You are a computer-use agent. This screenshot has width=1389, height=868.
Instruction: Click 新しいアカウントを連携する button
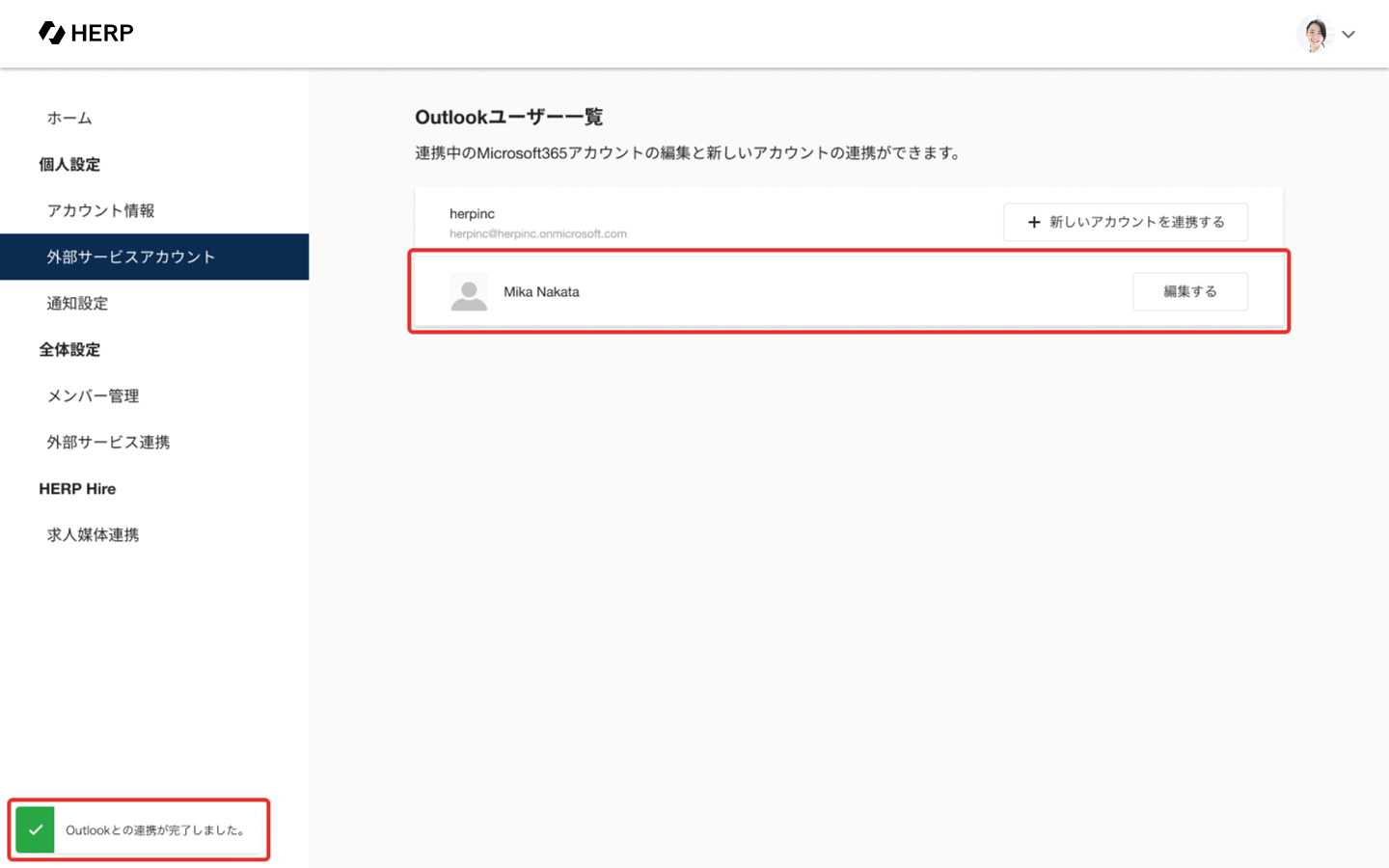point(1126,222)
